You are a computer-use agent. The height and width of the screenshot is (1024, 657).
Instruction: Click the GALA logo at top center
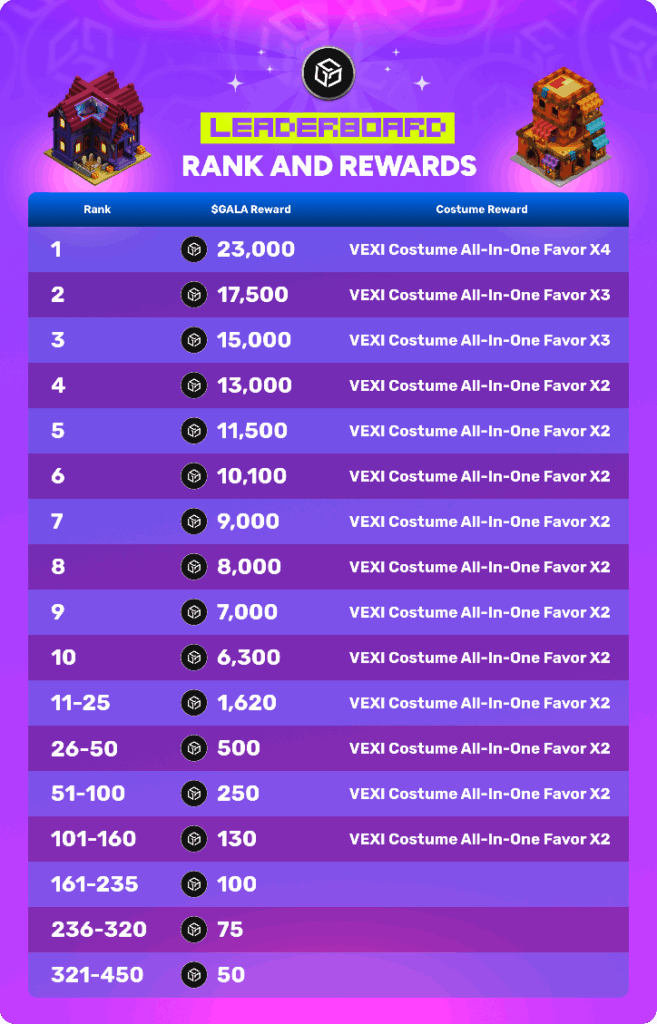(x=328, y=73)
